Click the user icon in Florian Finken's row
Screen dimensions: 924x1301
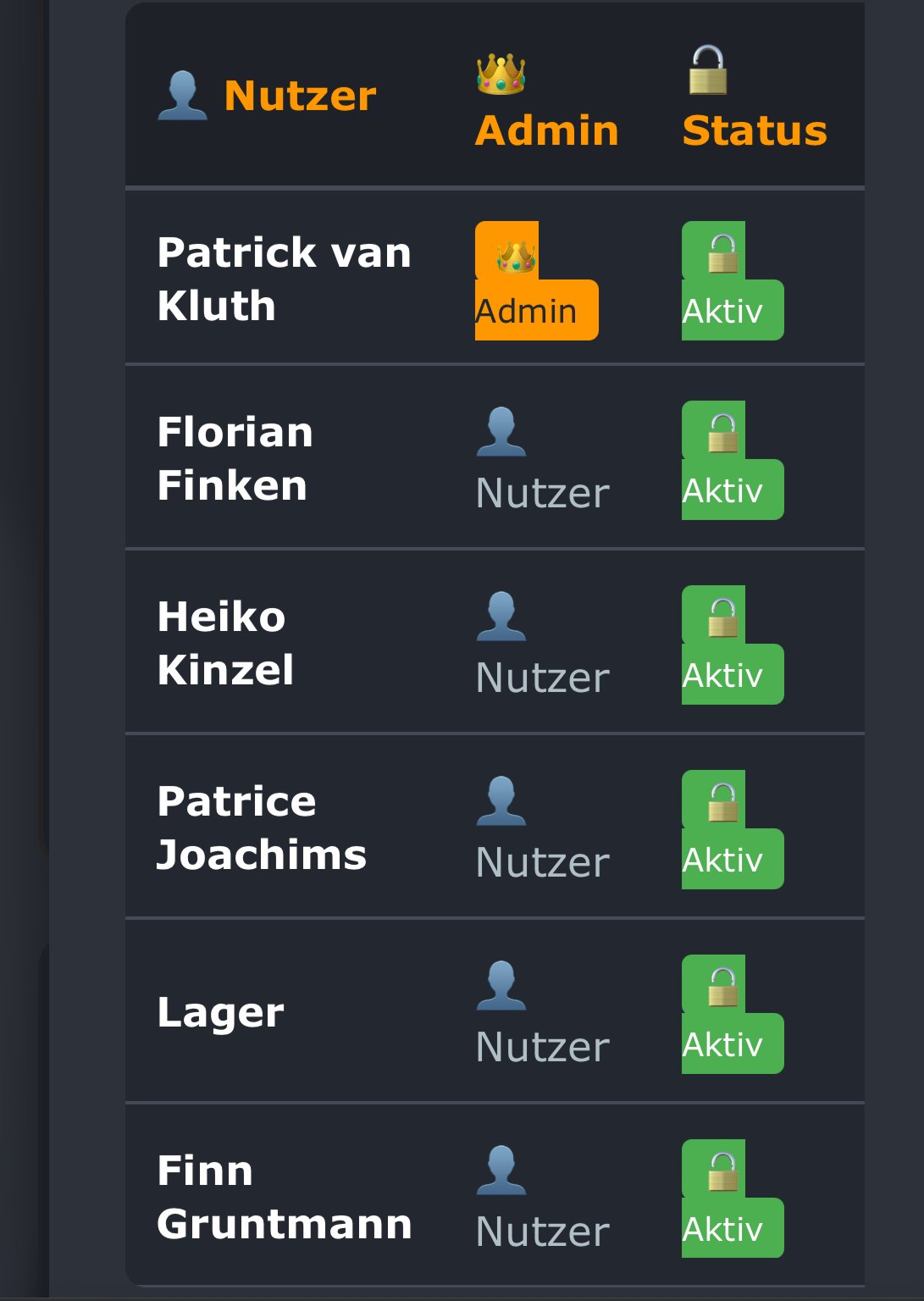pos(501,431)
